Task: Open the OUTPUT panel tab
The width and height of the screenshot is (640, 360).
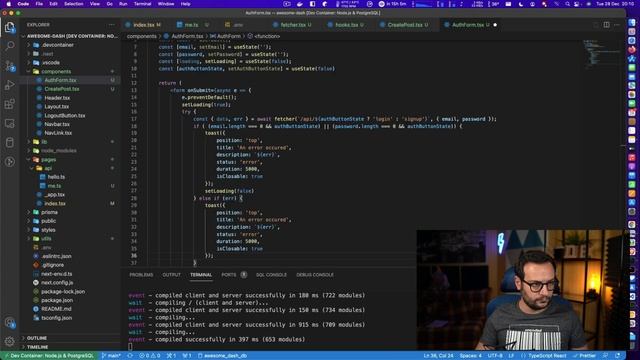Action: (x=171, y=275)
